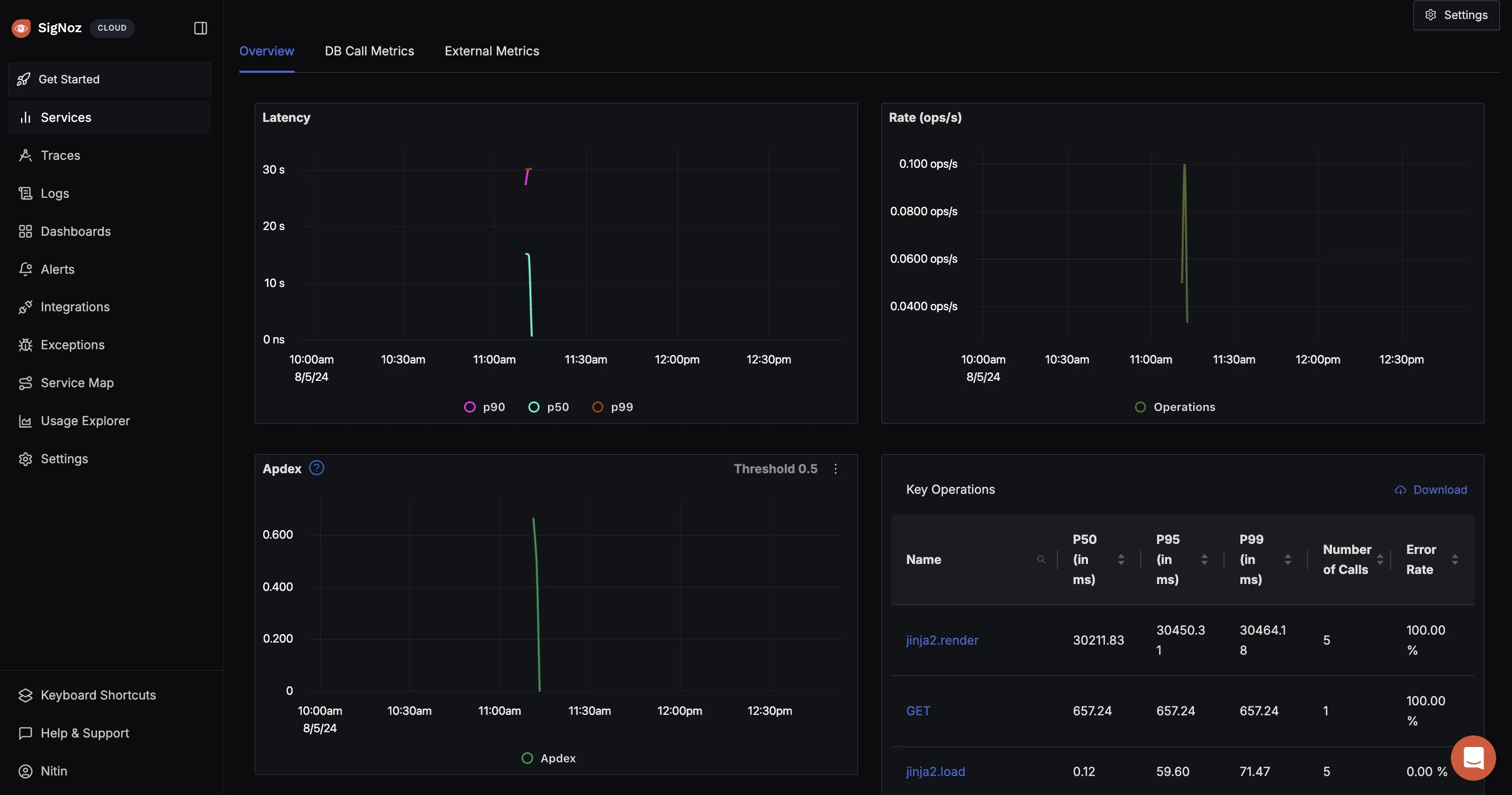
Task: Toggle the p50 latency series legend
Action: pos(549,407)
